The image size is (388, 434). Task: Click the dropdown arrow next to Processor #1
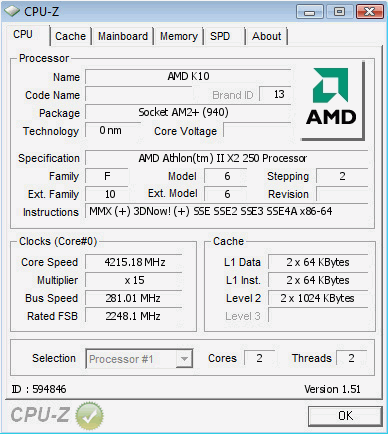coord(184,359)
